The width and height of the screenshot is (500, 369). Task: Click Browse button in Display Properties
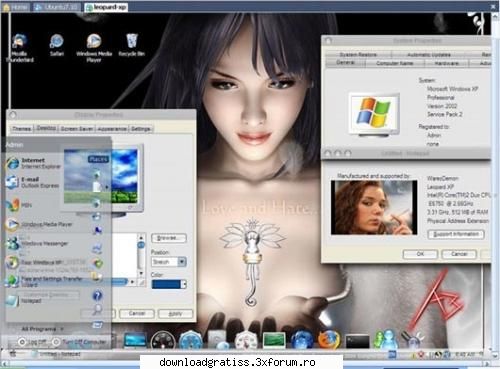coord(169,238)
